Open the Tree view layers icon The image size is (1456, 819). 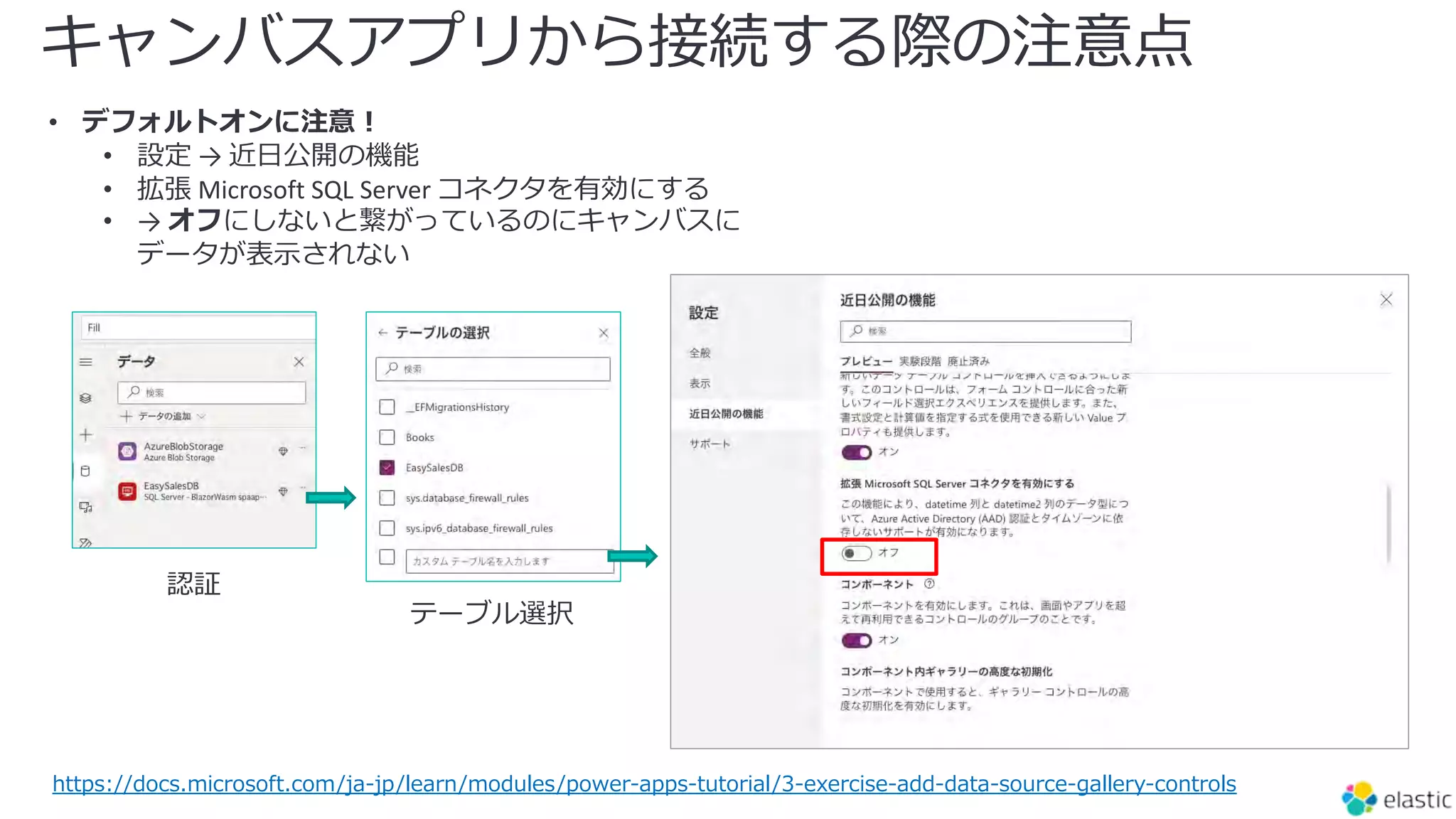pos(86,398)
